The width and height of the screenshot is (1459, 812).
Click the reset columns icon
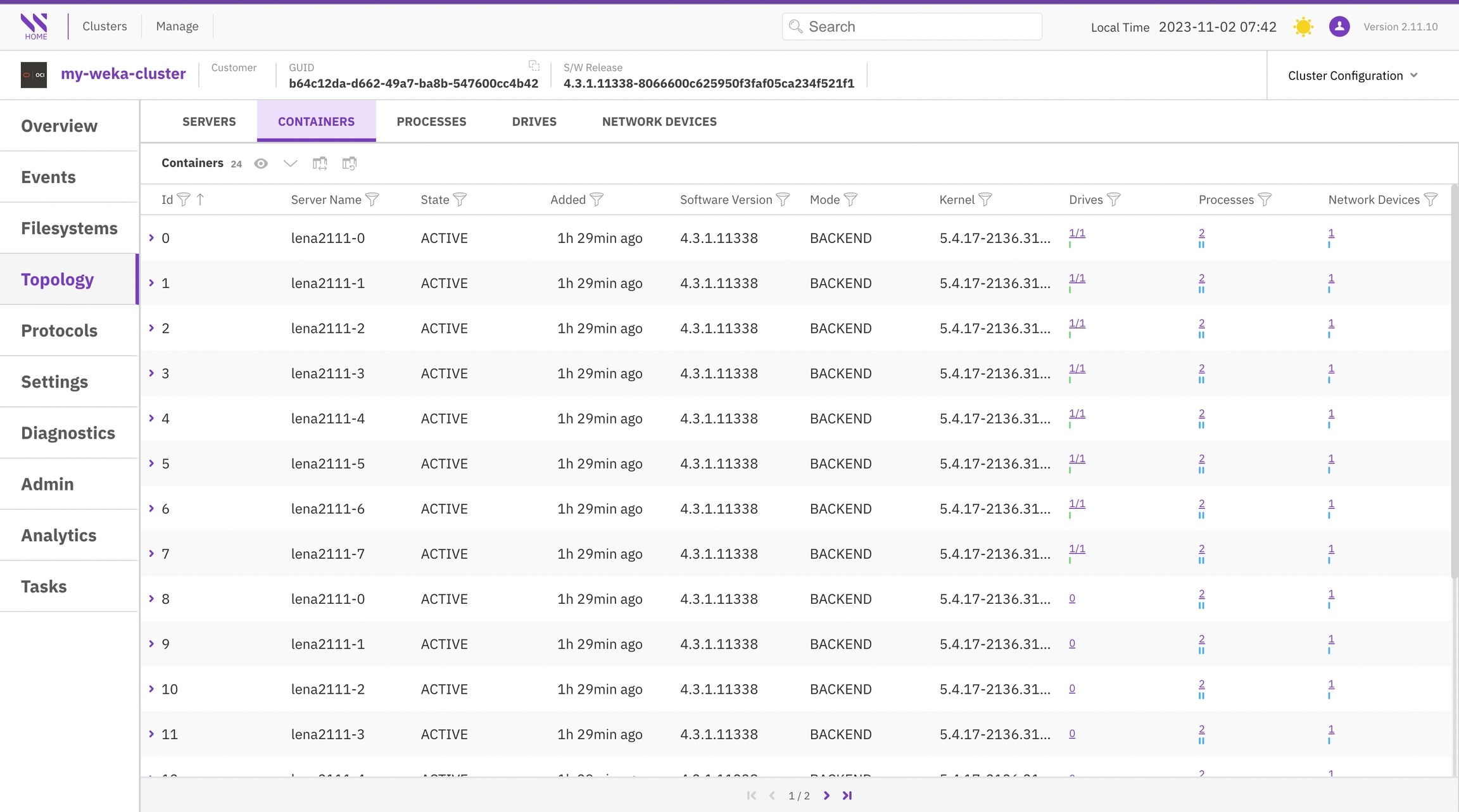[349, 163]
